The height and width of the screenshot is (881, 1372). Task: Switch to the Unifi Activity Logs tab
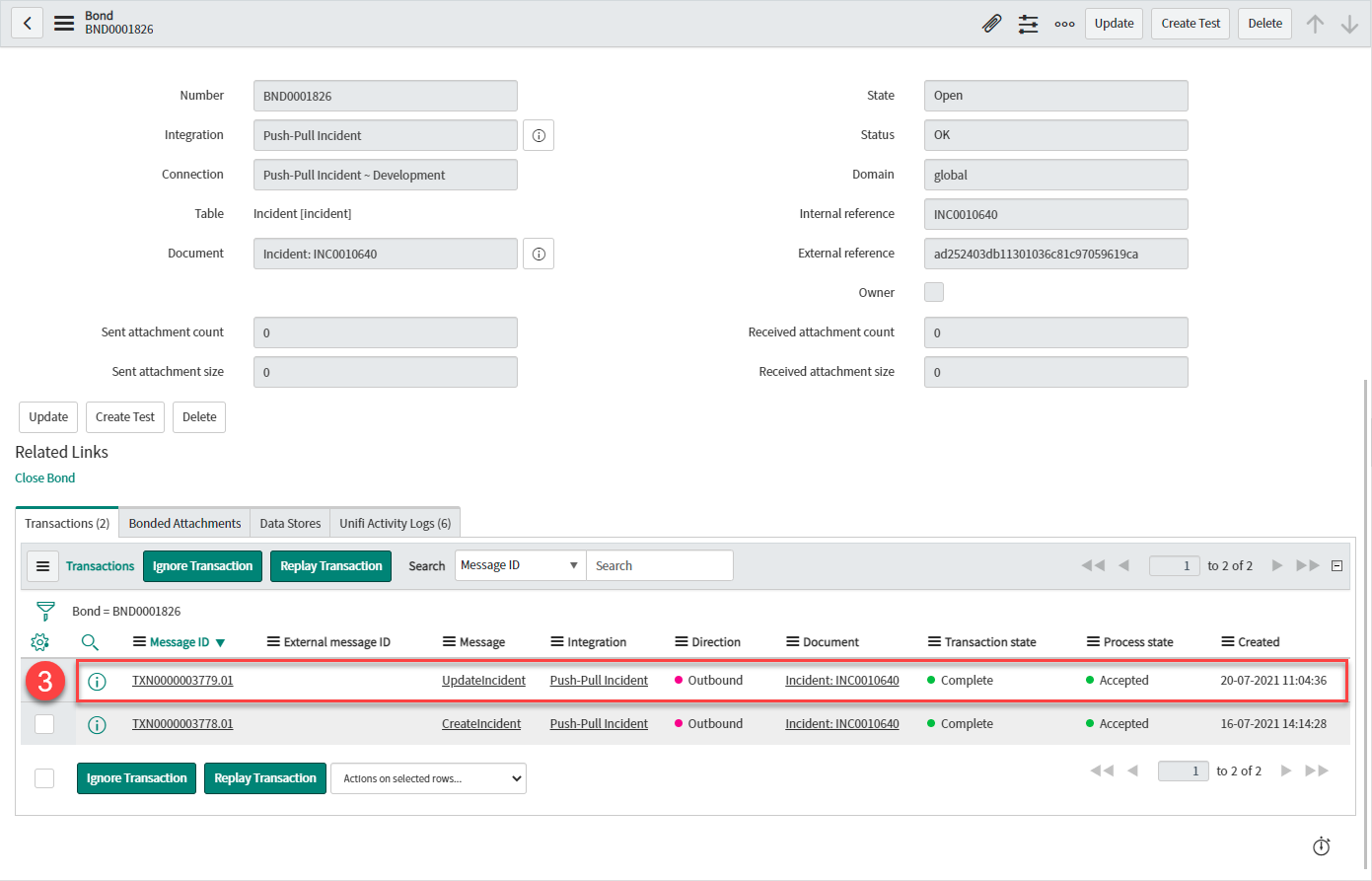pyautogui.click(x=395, y=523)
